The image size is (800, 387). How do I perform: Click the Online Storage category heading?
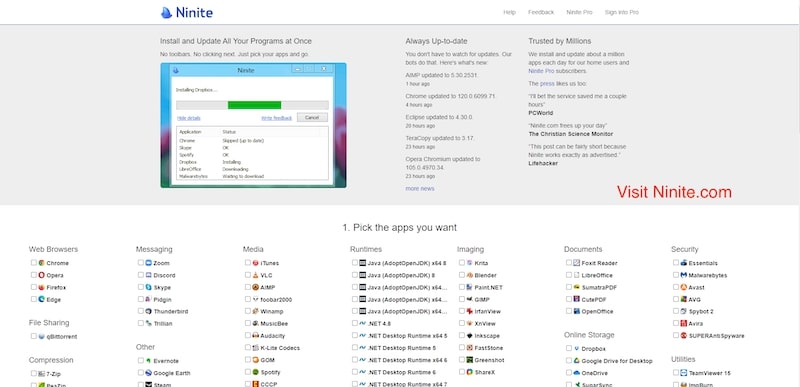pos(589,335)
